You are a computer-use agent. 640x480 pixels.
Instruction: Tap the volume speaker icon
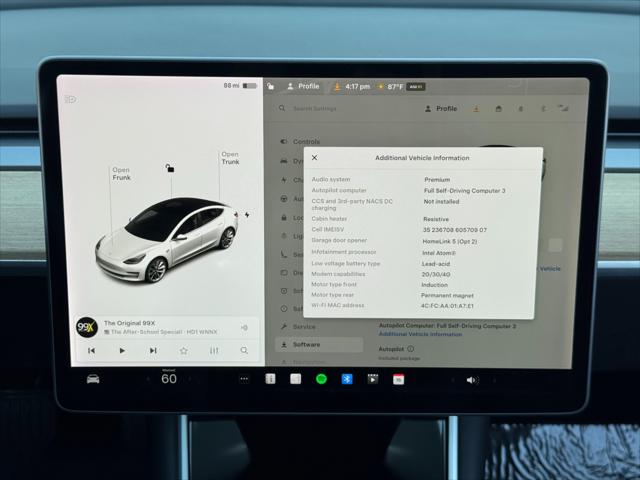(472, 380)
